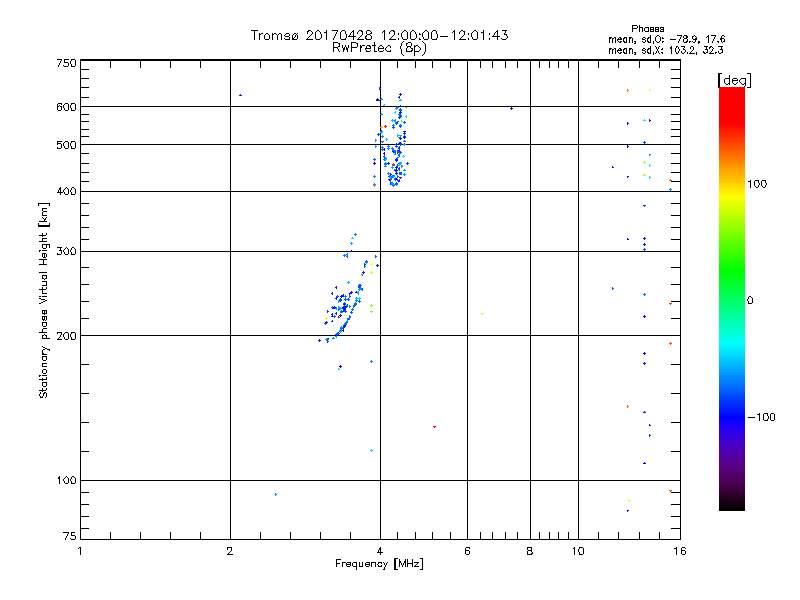Viewport: 800px width, 600px height.
Task: Click the isolated yellow data point past 6 MHz
Action: [x=482, y=314]
